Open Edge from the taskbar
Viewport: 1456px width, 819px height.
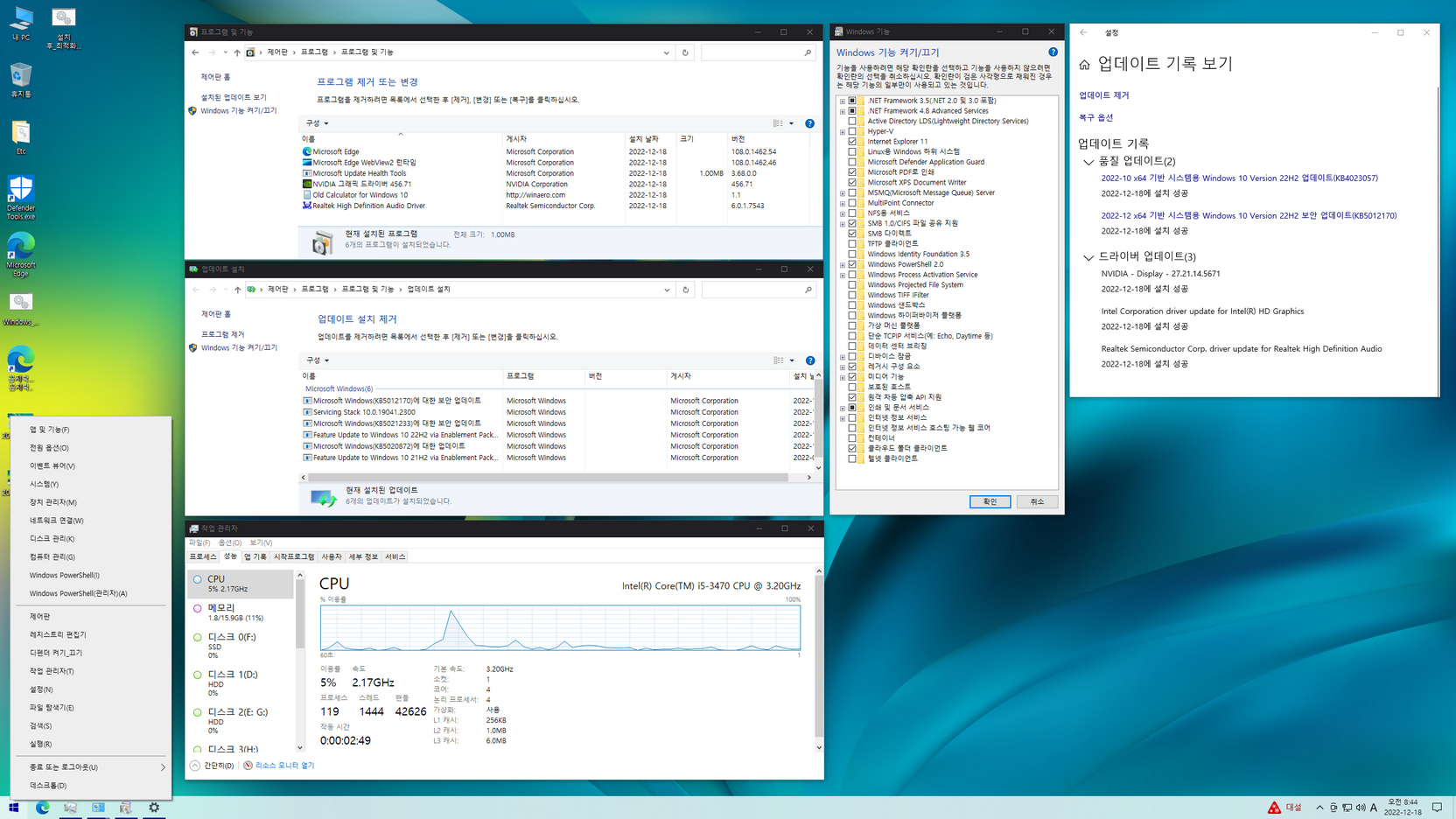point(42,808)
